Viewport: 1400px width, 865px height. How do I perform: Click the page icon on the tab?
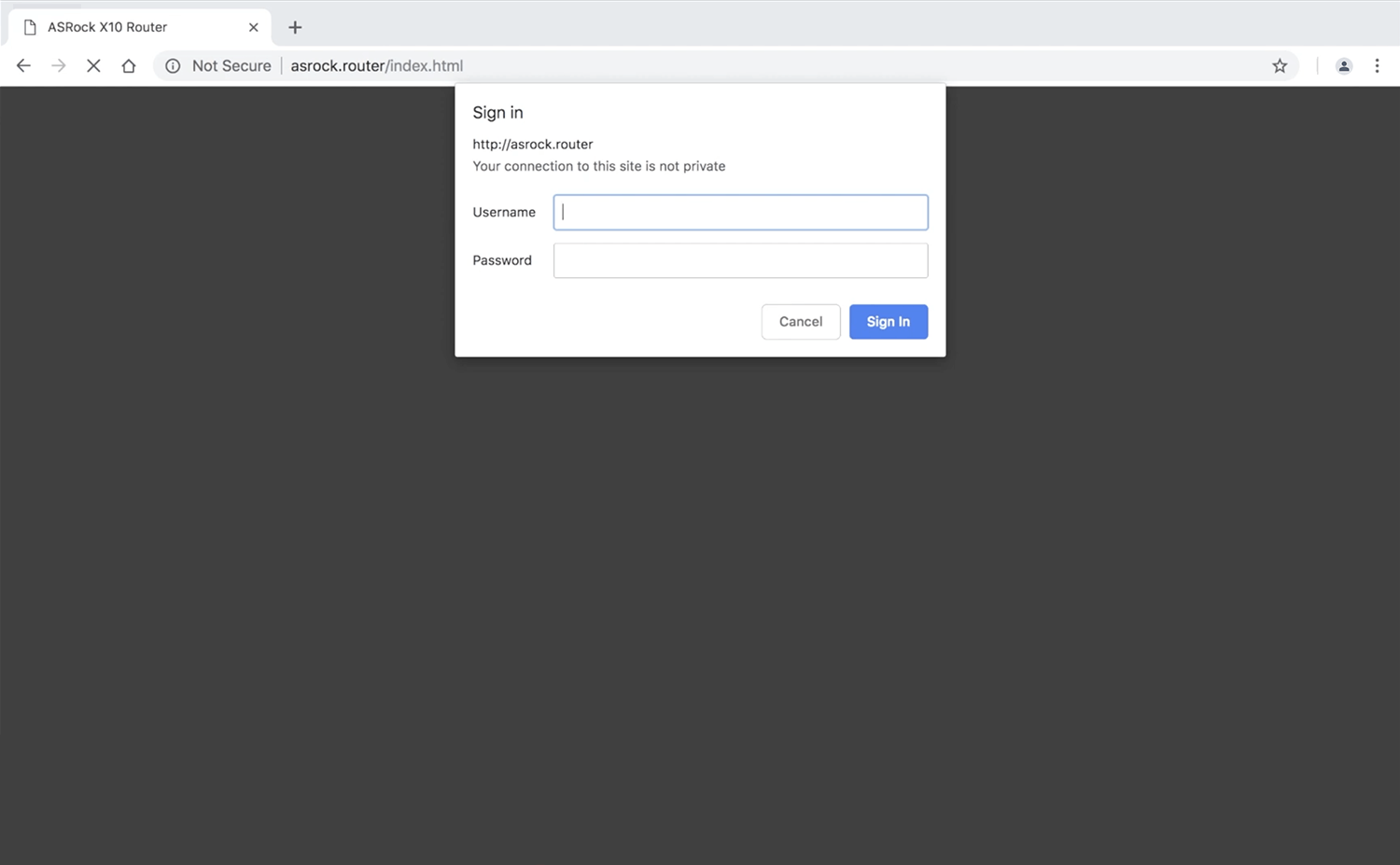tap(30, 27)
